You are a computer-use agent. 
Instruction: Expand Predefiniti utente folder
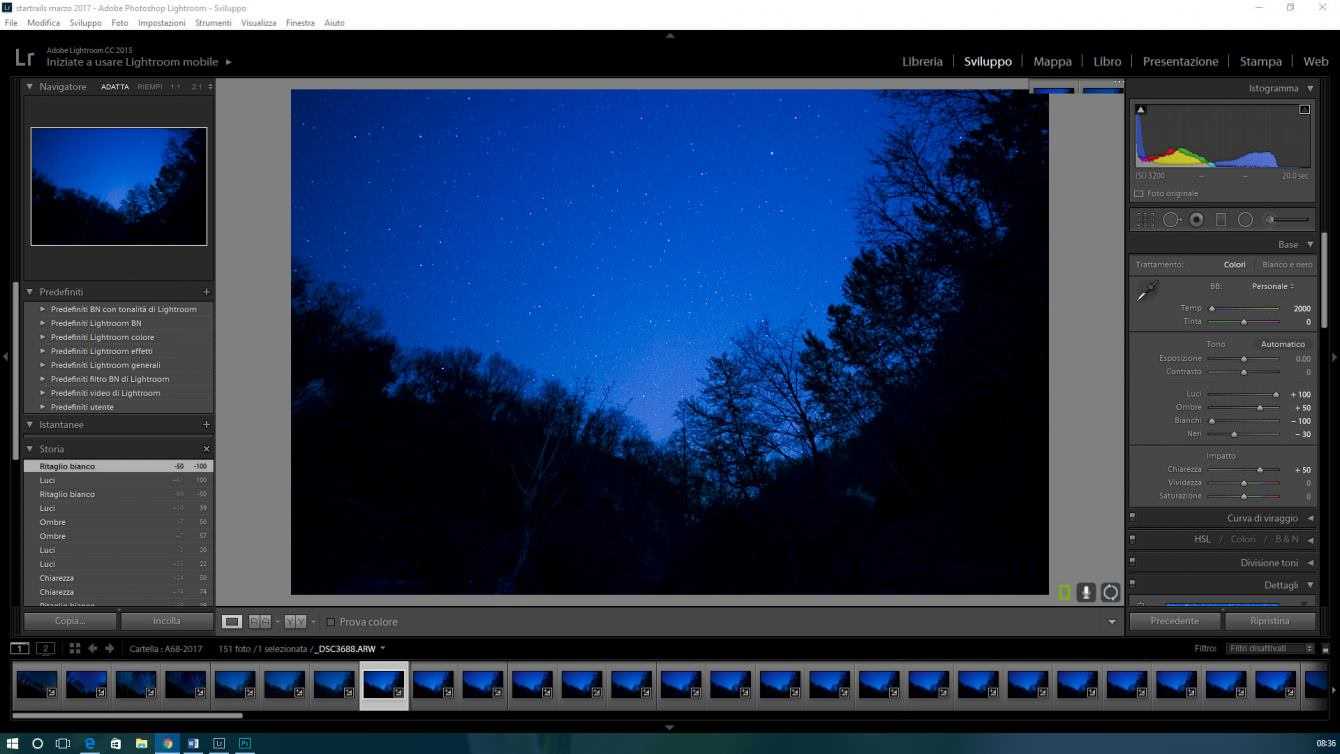click(43, 407)
